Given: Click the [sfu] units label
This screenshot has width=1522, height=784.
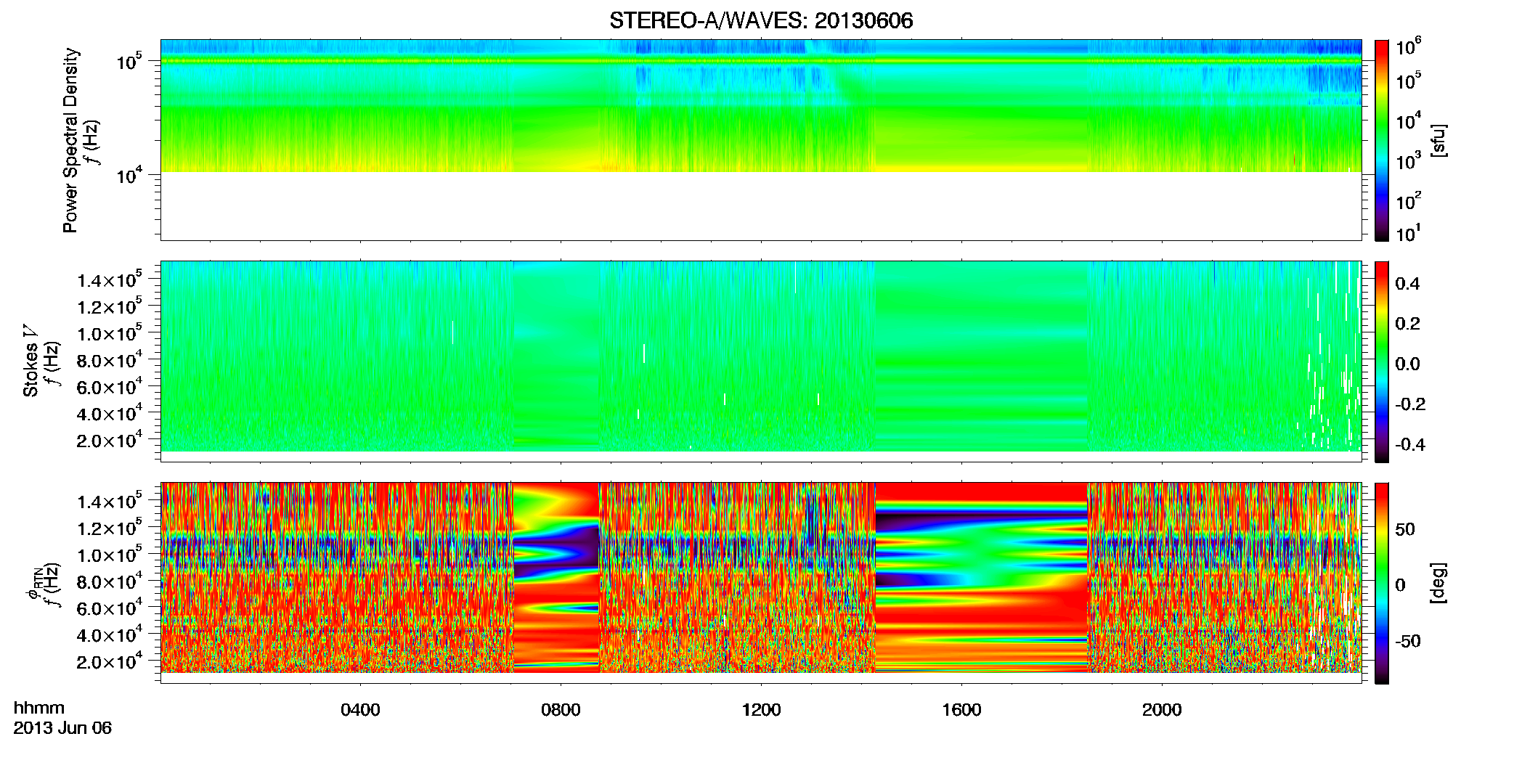Looking at the screenshot, I should [x=1438, y=140].
